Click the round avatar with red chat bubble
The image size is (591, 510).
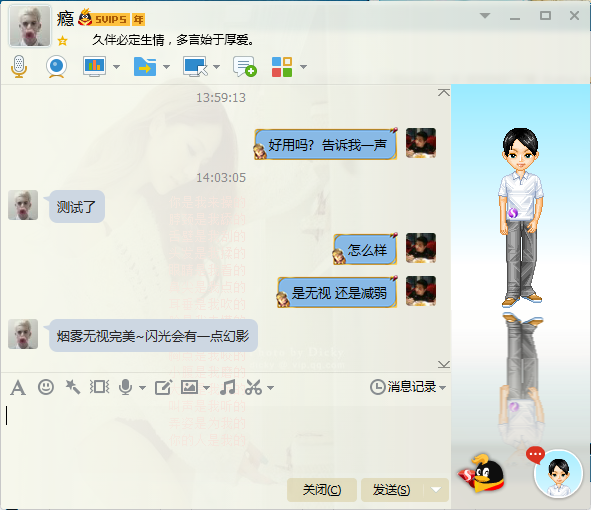[x=558, y=473]
